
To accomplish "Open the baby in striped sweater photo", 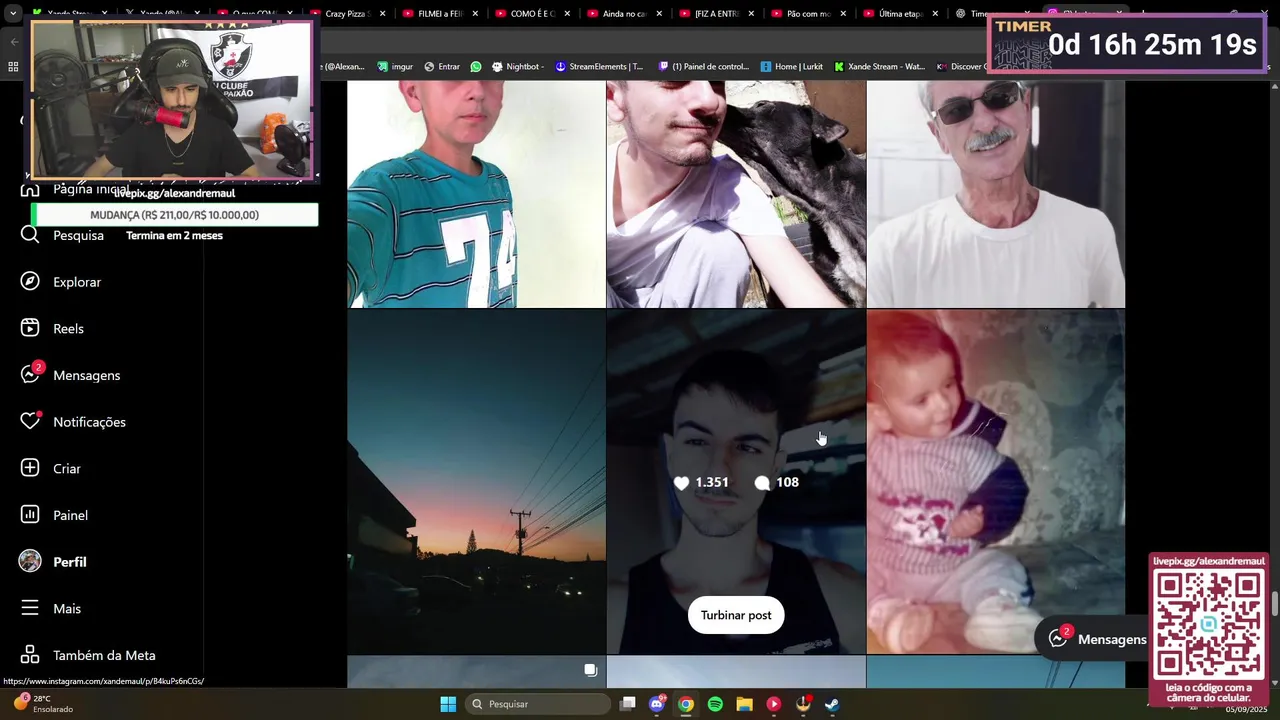I will pyautogui.click(x=996, y=481).
